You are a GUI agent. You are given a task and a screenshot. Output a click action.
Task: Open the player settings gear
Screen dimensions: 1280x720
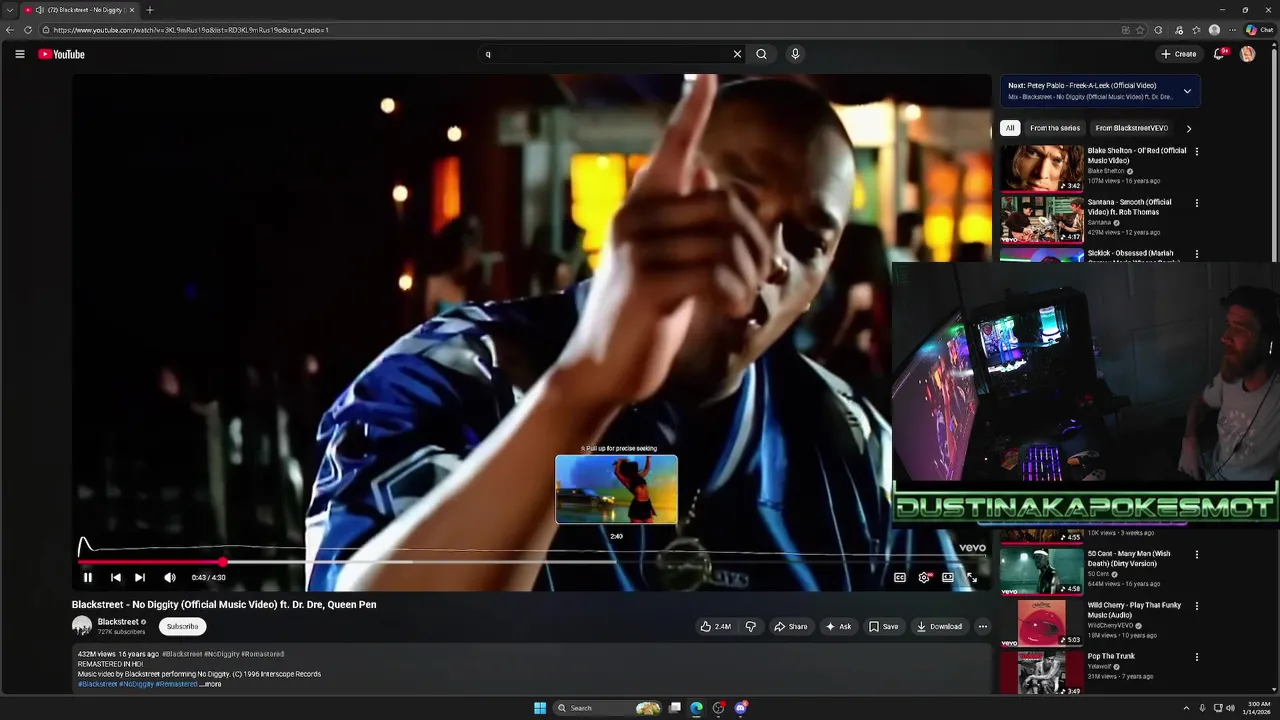coord(924,577)
